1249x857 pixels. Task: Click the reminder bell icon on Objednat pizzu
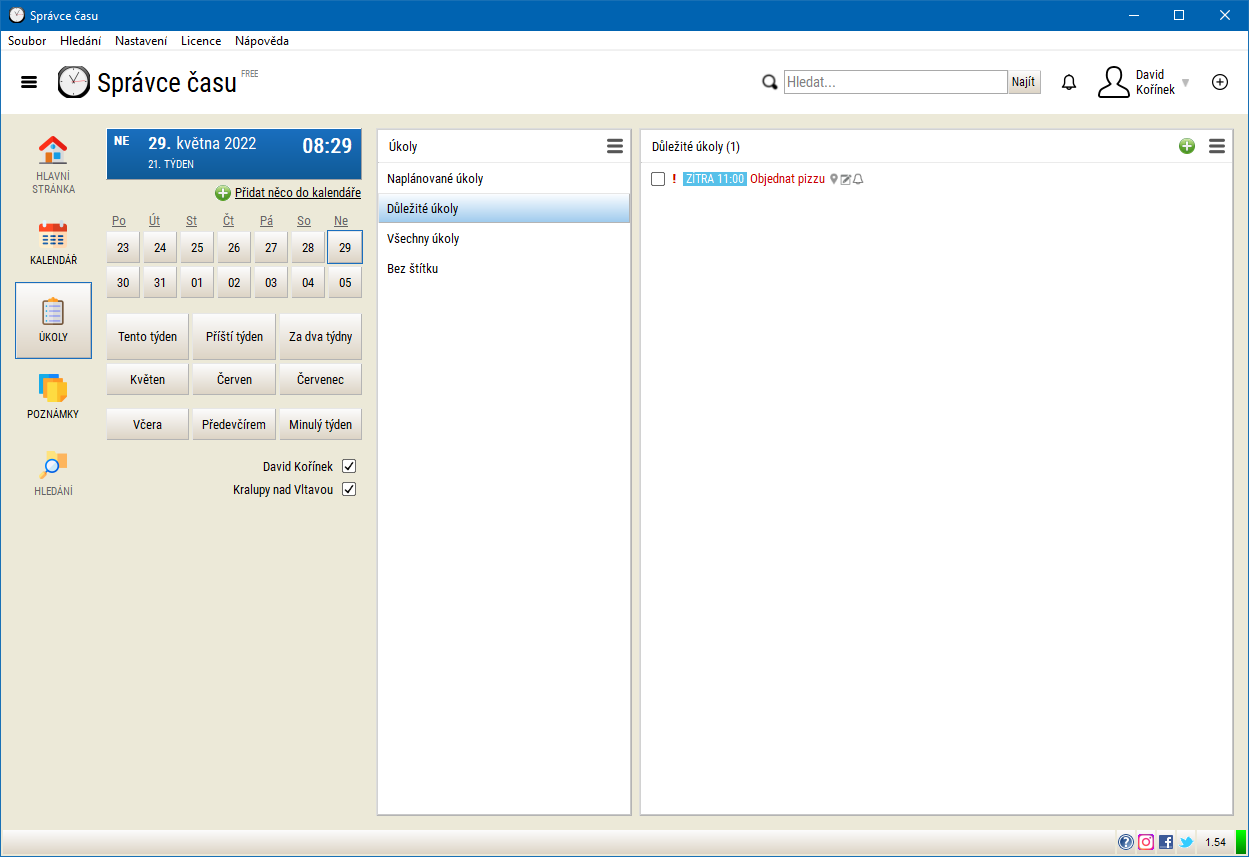(858, 179)
